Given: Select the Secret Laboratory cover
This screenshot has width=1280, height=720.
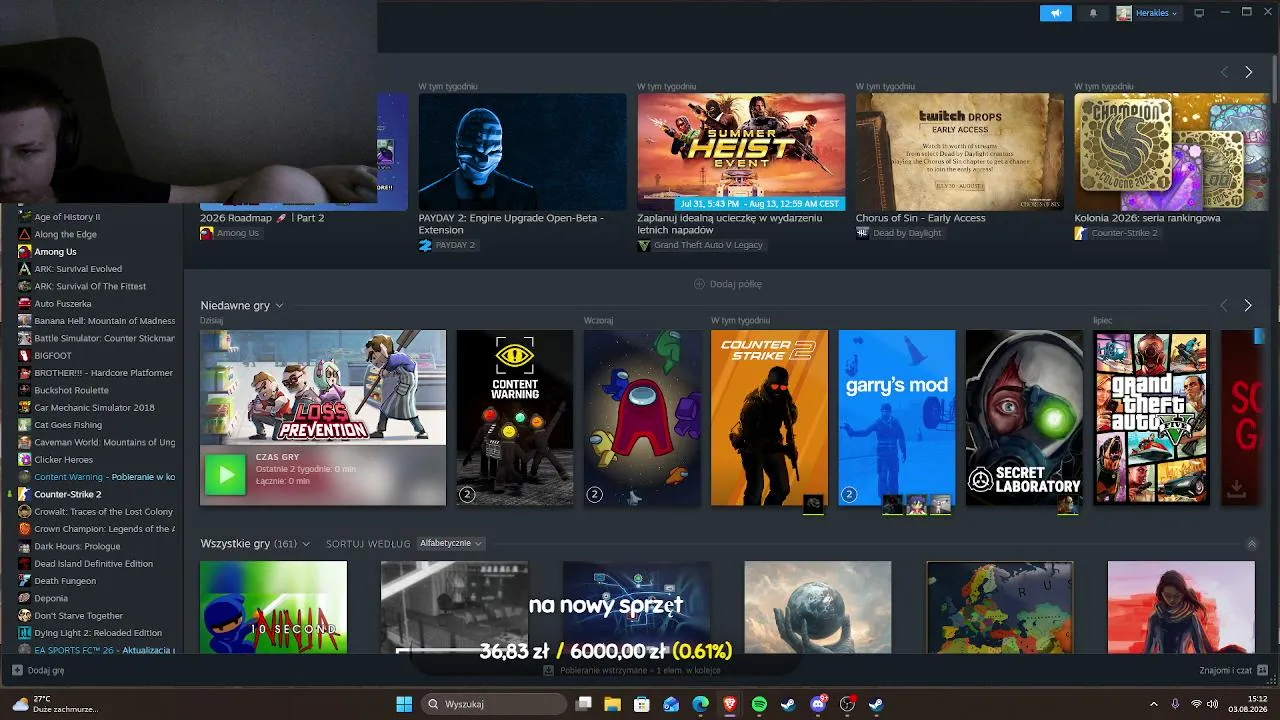Looking at the screenshot, I should click(x=1024, y=418).
